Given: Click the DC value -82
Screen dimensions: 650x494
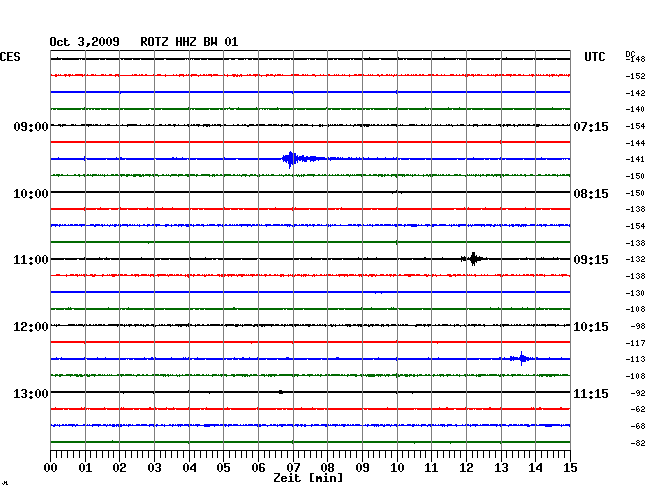Looking at the screenshot, I should click(x=638, y=443).
